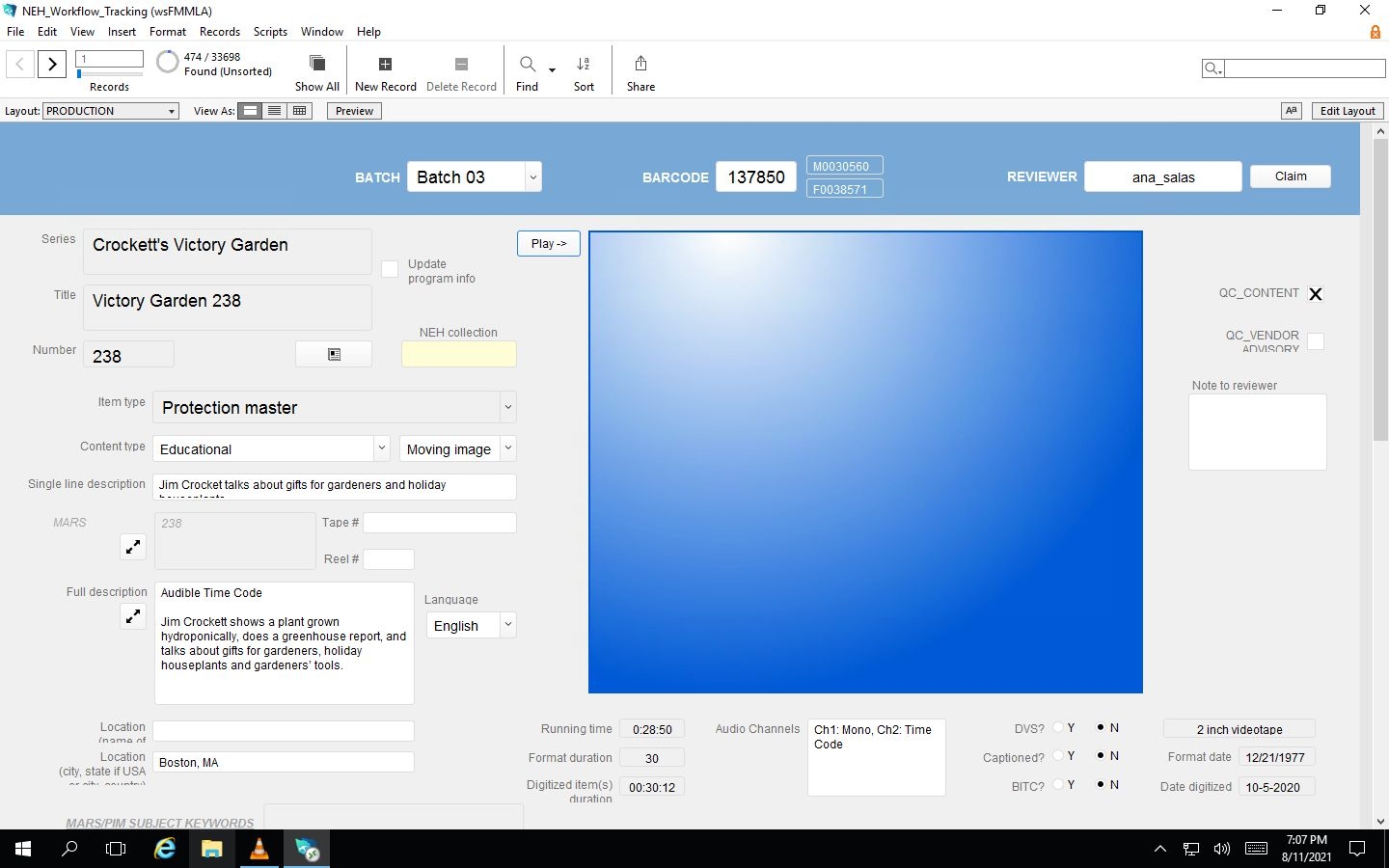Launch VLC from the taskbar
The width and height of the screenshot is (1389, 868).
point(259,849)
